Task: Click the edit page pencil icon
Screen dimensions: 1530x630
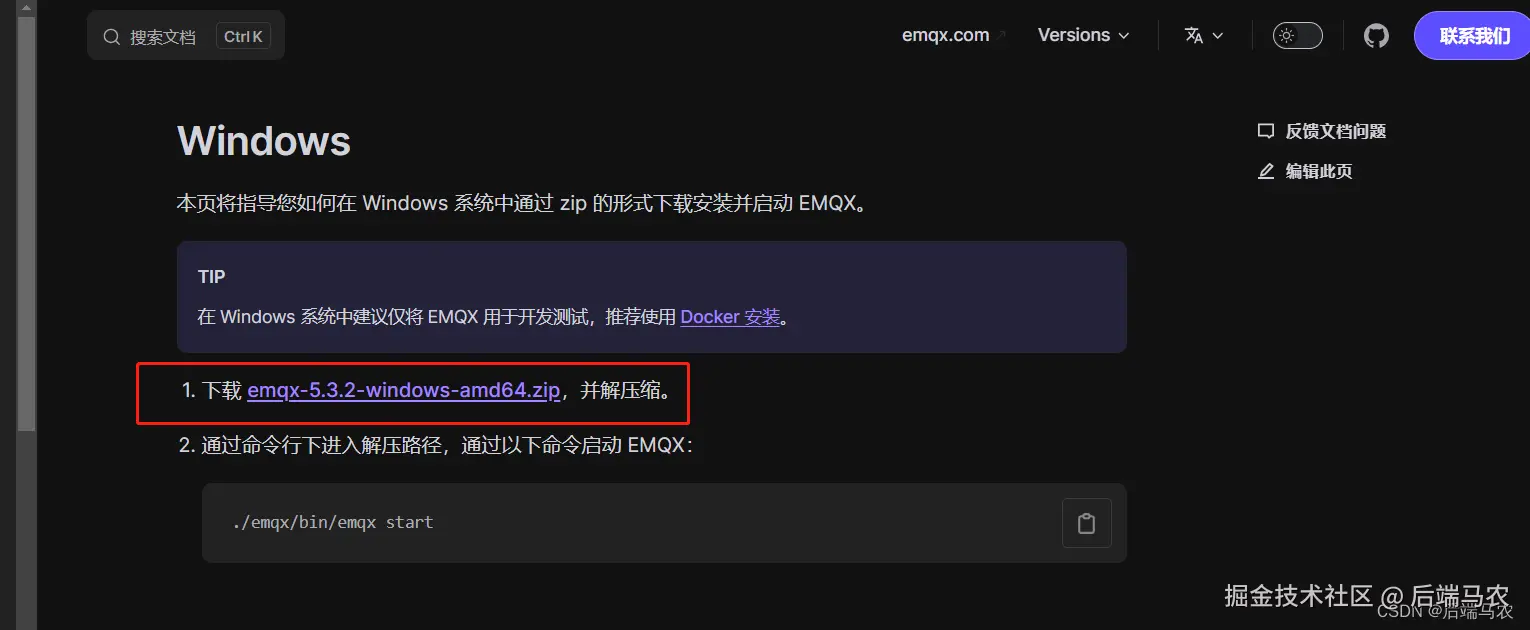Action: [1266, 171]
